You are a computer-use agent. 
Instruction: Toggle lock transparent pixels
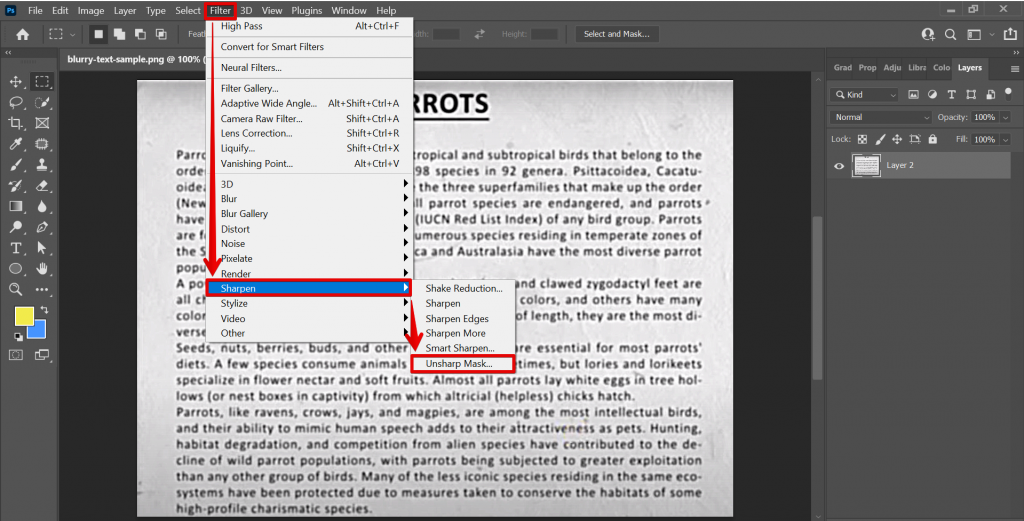tap(862, 139)
